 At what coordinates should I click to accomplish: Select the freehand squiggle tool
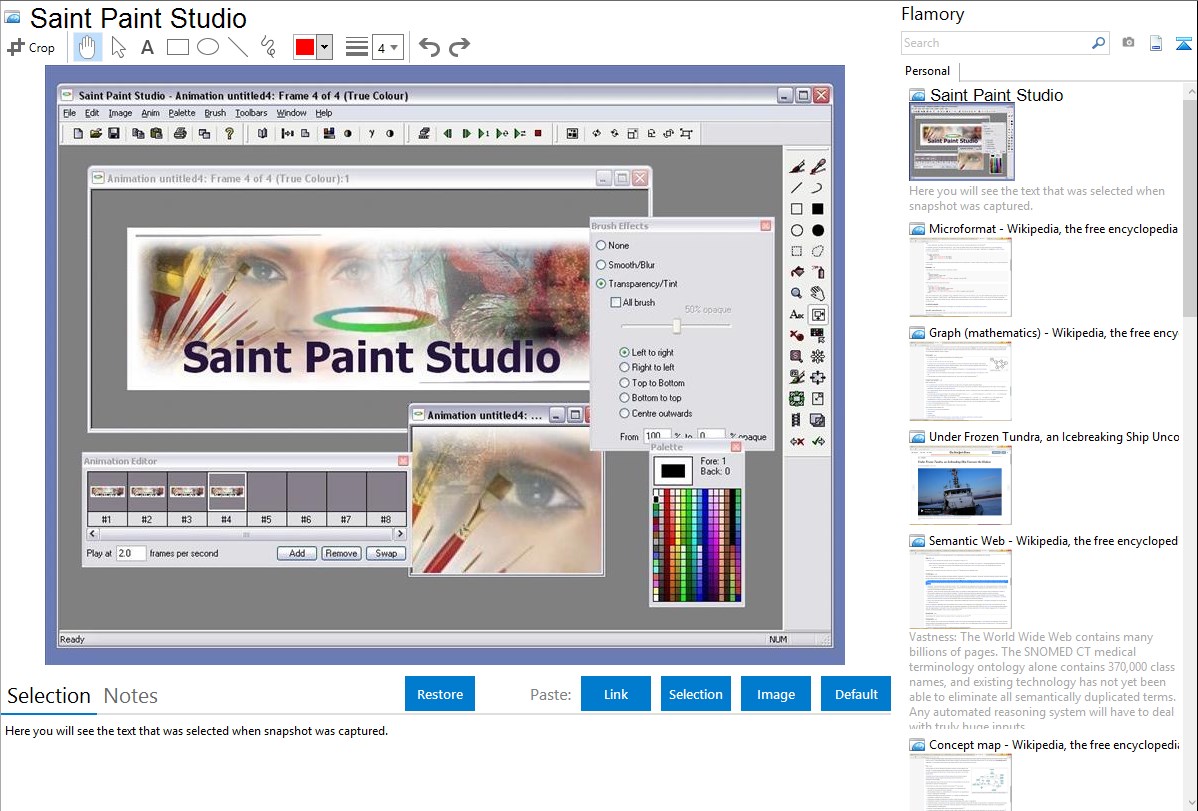pos(268,47)
